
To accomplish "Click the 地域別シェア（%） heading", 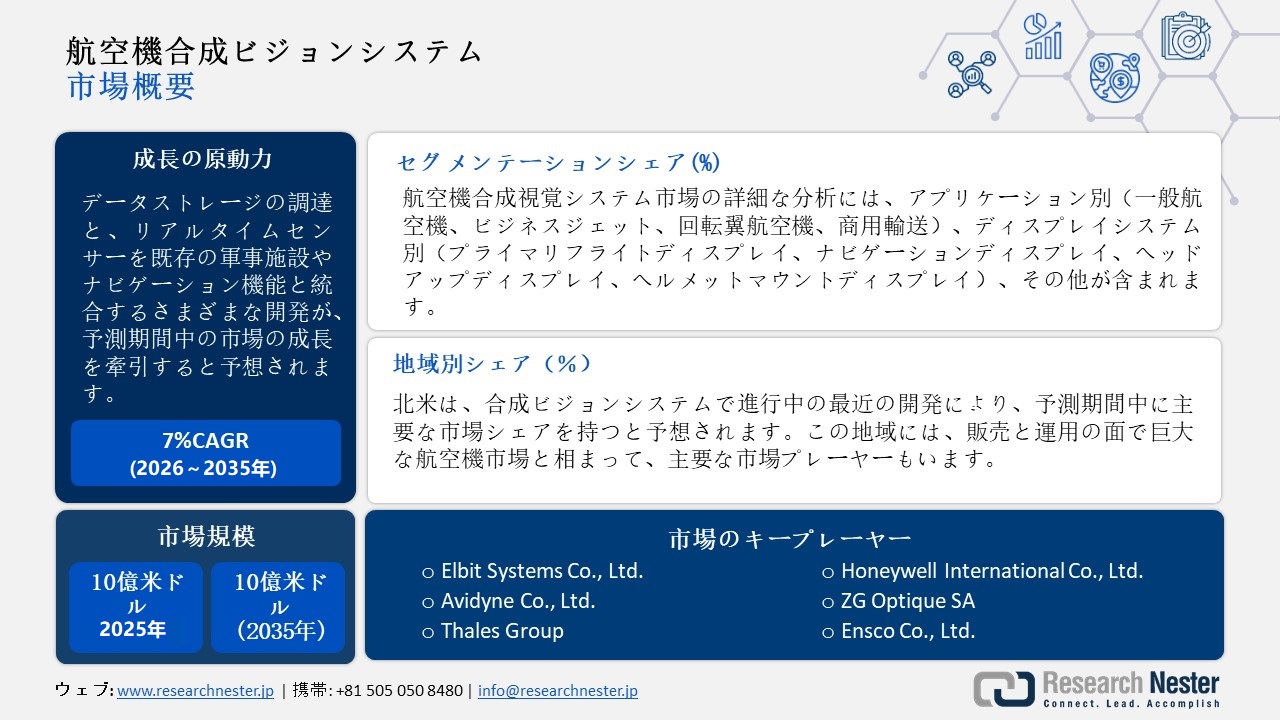I will tap(492, 364).
